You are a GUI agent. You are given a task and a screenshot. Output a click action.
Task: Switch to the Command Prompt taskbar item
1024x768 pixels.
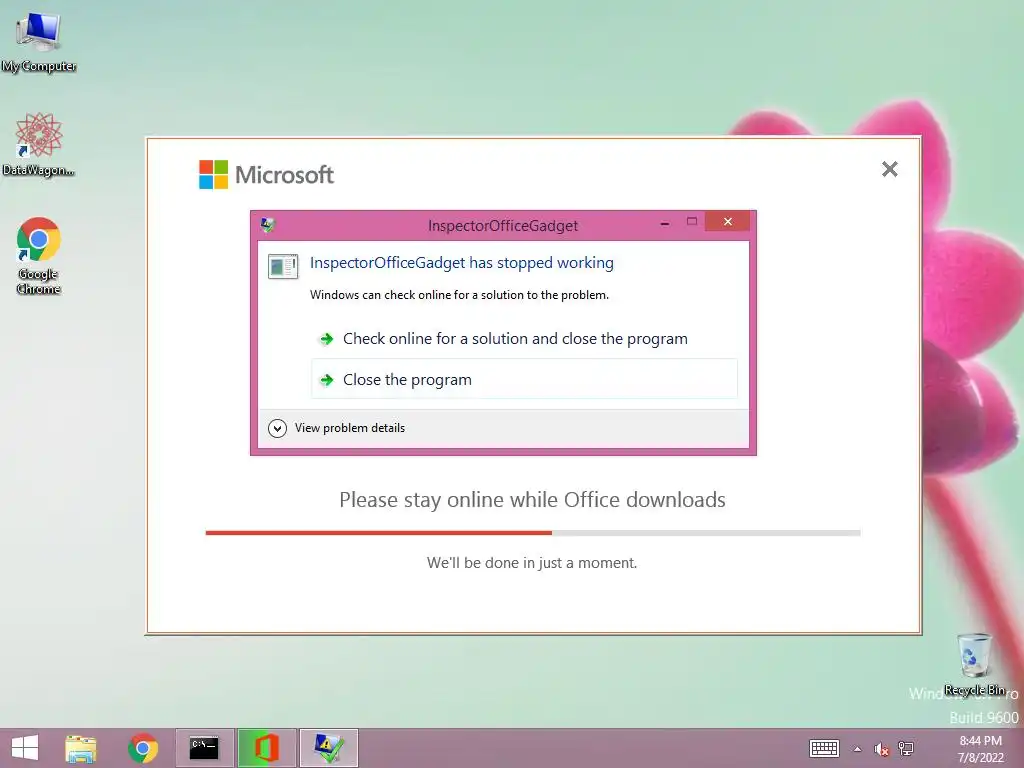[204, 748]
